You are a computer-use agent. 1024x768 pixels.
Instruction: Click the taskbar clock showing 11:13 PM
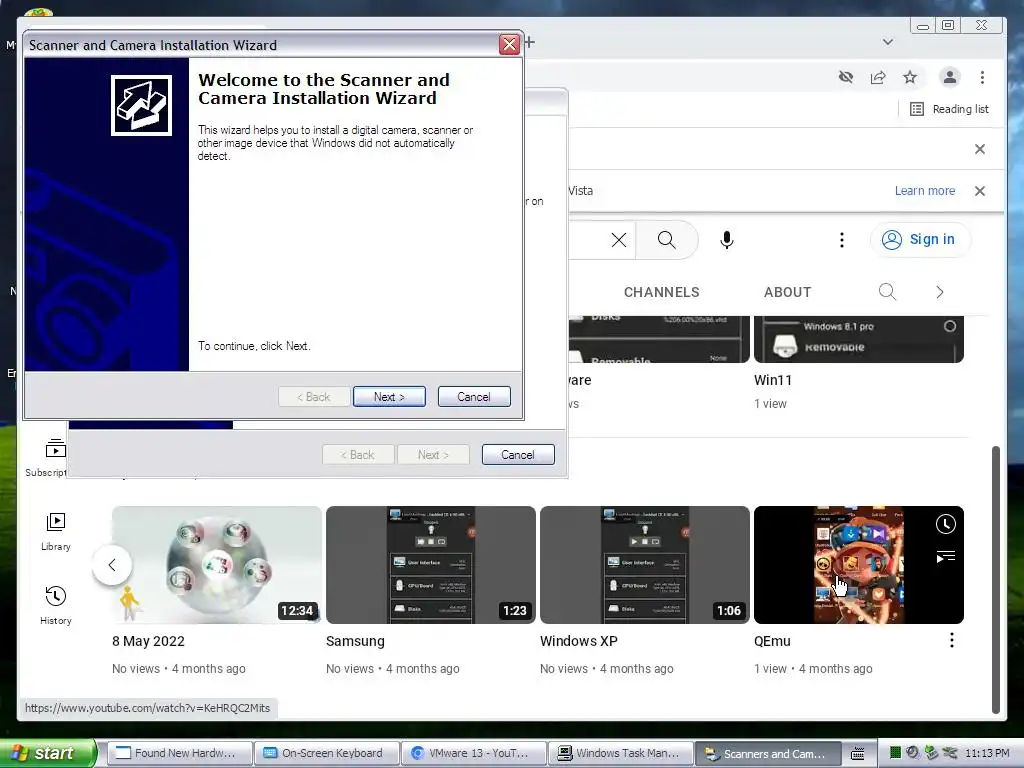(987, 753)
